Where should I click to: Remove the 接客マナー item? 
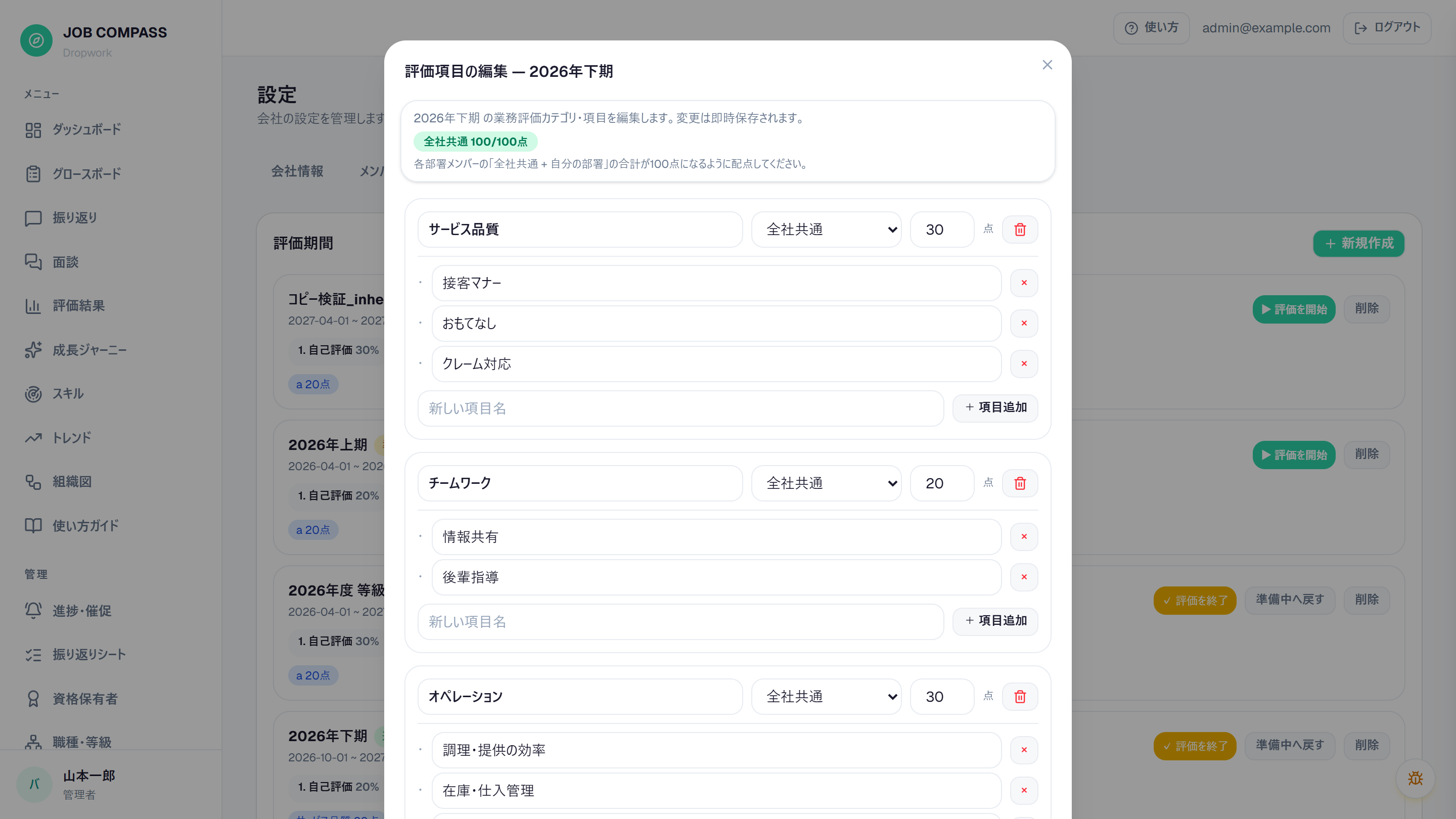click(1024, 283)
